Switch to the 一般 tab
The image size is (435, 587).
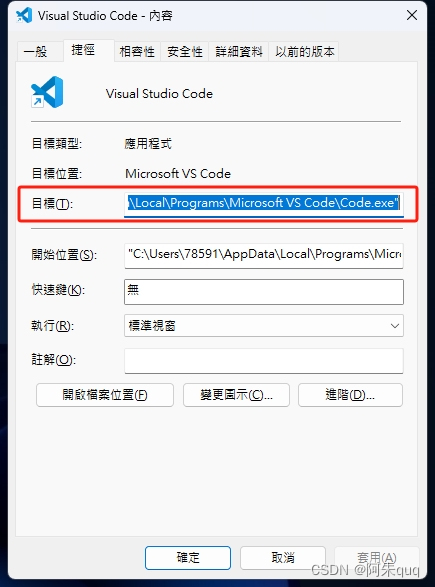tap(35, 52)
